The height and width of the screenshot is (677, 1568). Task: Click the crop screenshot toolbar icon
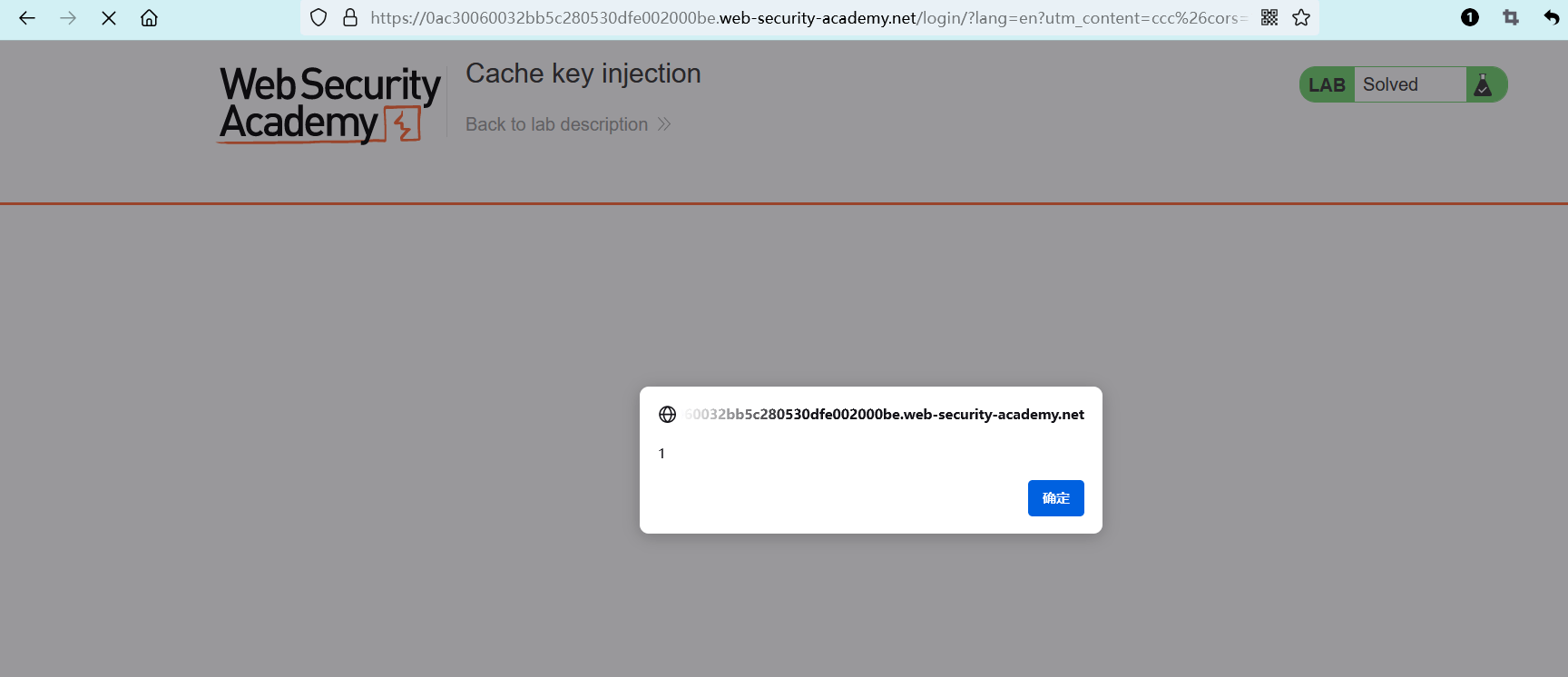[1511, 17]
